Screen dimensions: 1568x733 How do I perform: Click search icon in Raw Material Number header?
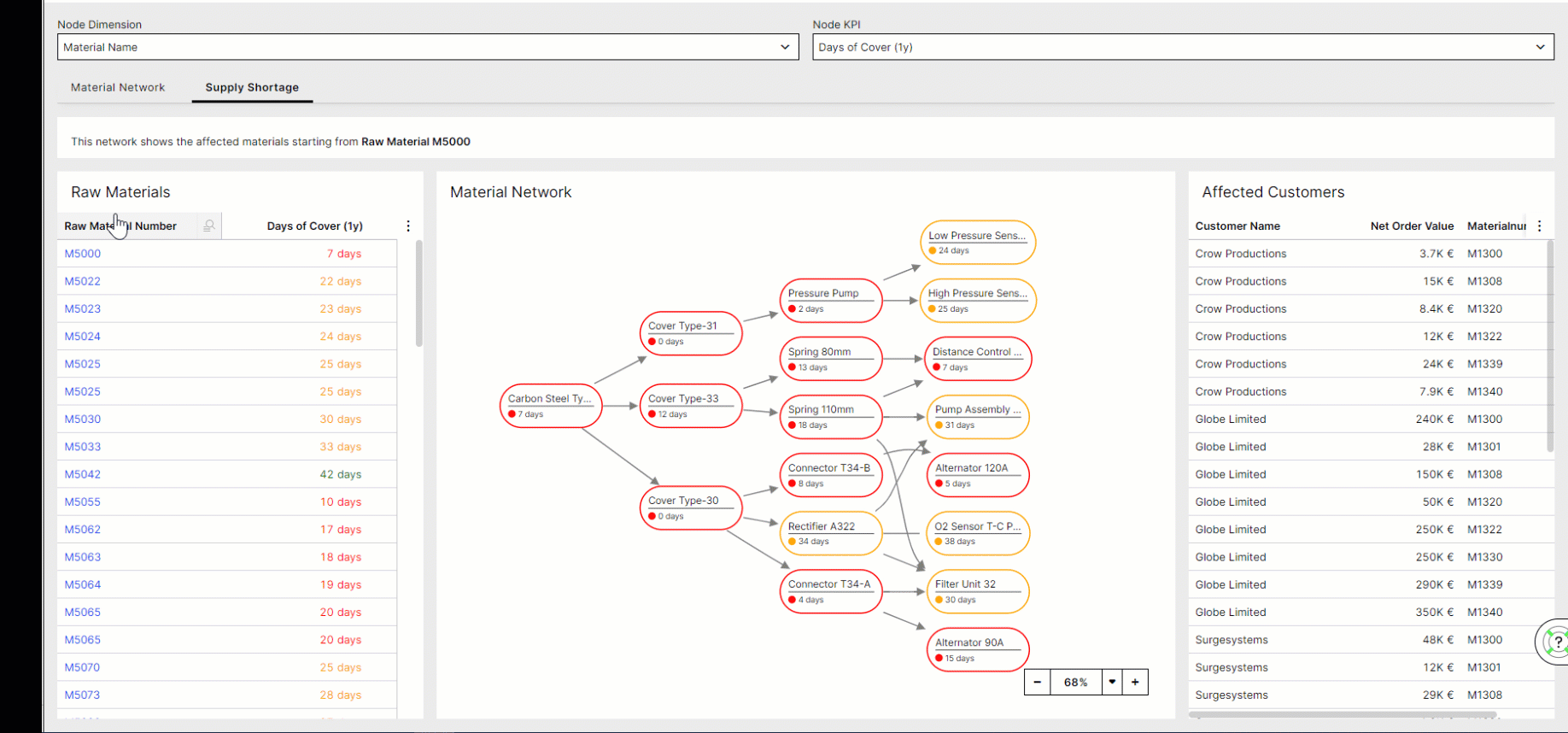(208, 226)
